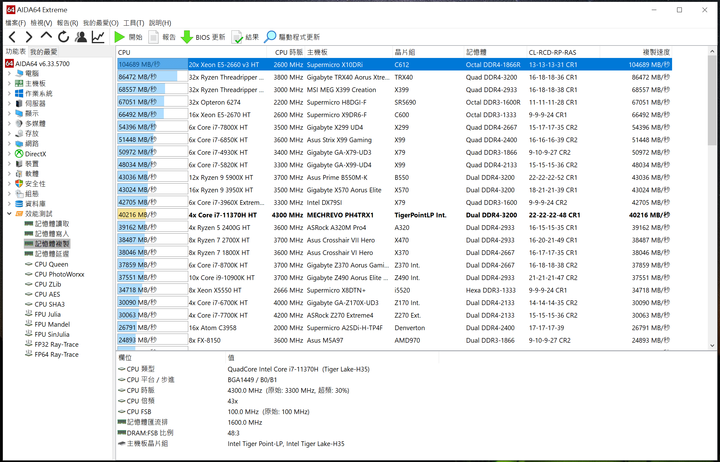
Task: Click the results list vertical scrollbar
Action: click(x=712, y=101)
